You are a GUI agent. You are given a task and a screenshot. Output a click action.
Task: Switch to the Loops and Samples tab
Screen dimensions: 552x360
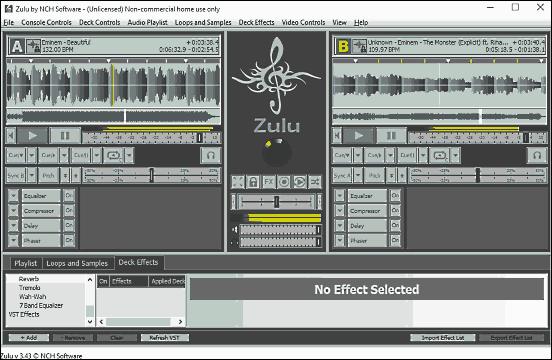point(77,263)
